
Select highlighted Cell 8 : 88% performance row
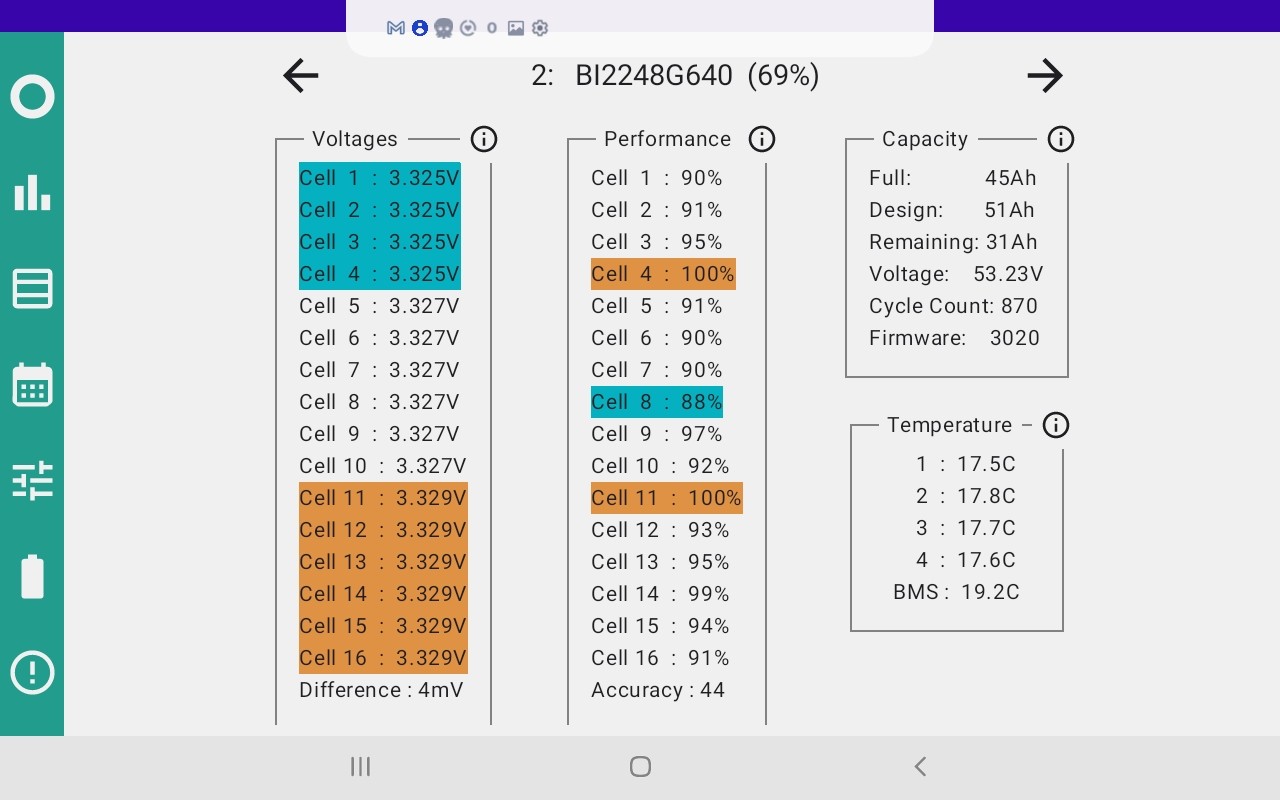click(x=657, y=402)
